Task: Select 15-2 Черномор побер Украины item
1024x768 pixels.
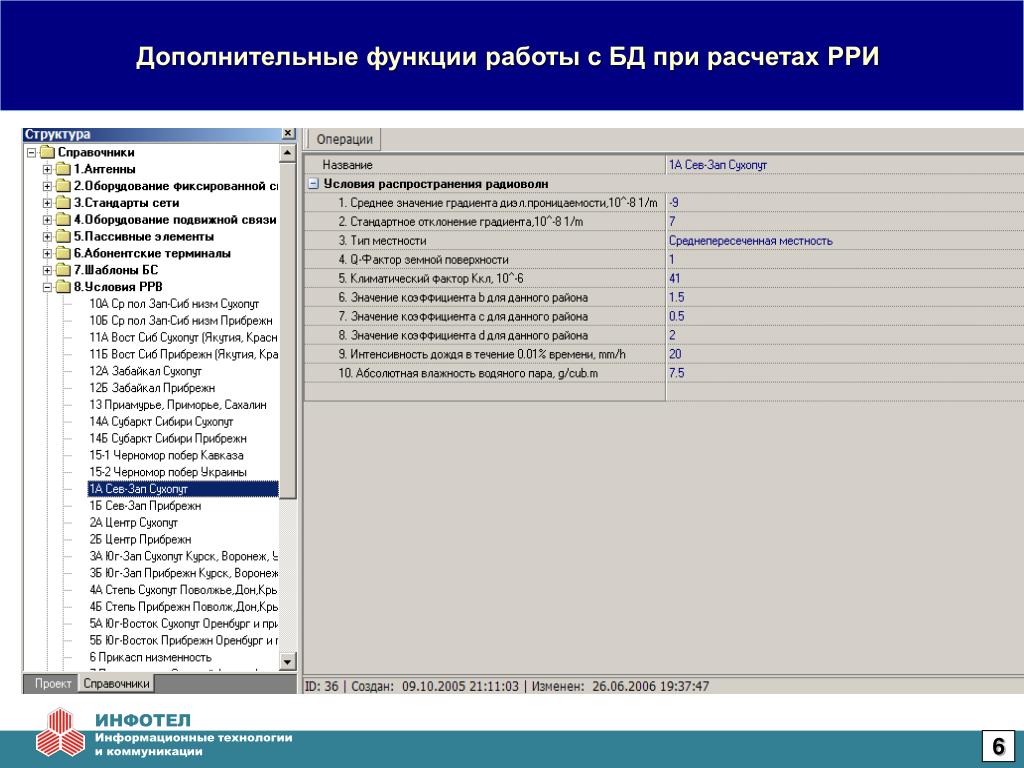Action: 168,472
